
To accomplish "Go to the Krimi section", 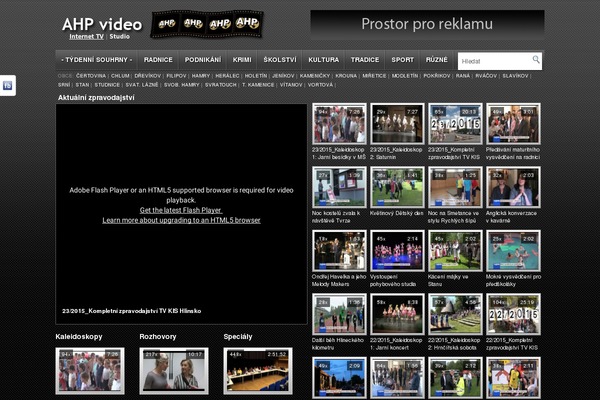I will click(x=242, y=60).
